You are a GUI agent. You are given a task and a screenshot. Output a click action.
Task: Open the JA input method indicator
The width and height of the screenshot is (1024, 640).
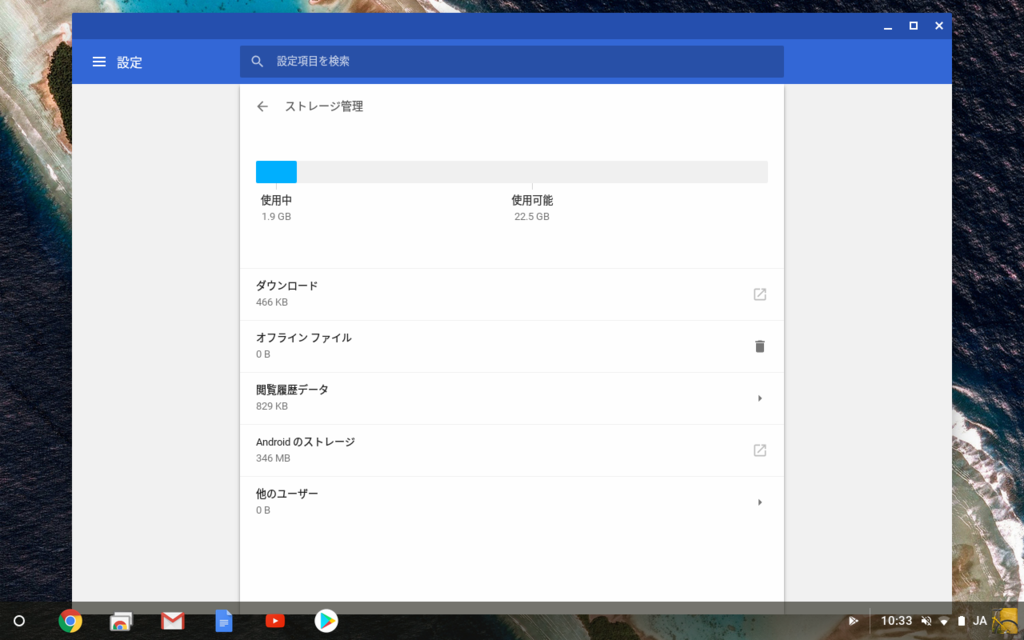point(979,621)
